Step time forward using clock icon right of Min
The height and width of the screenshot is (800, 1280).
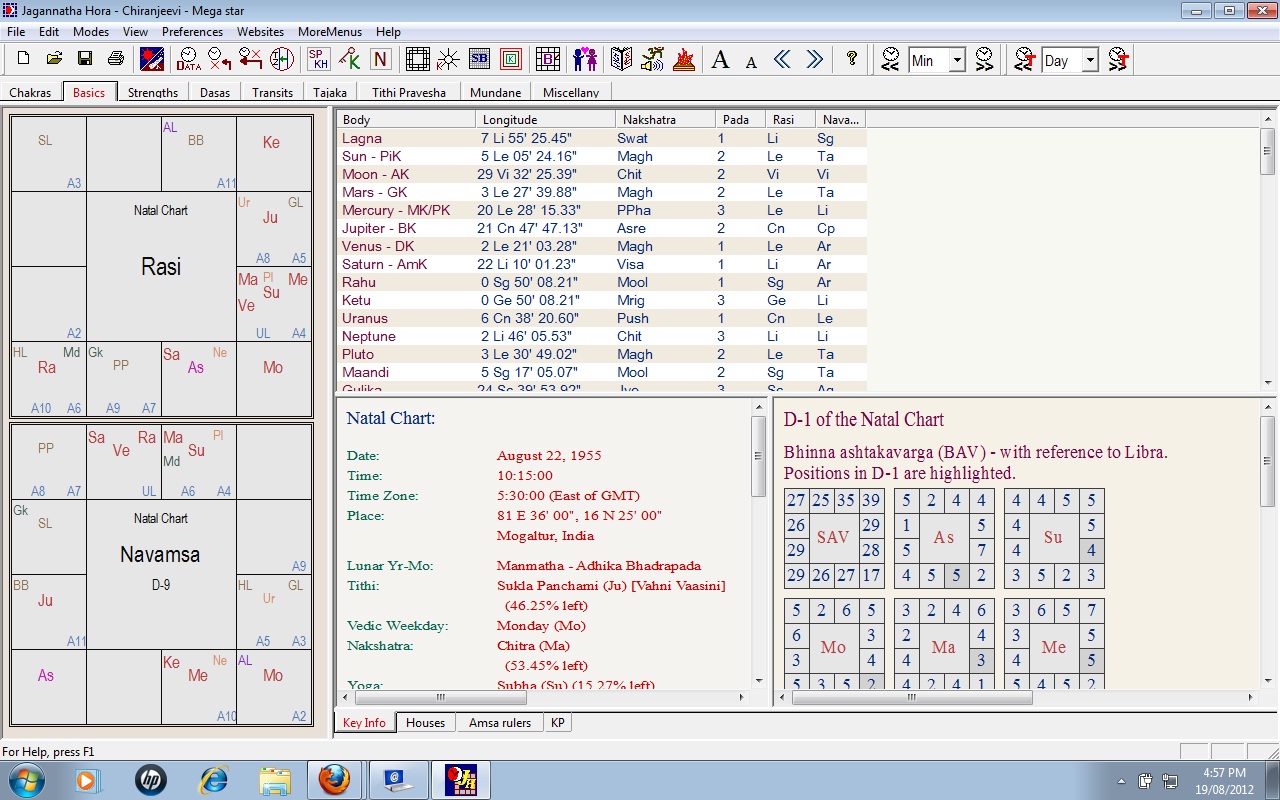[985, 59]
